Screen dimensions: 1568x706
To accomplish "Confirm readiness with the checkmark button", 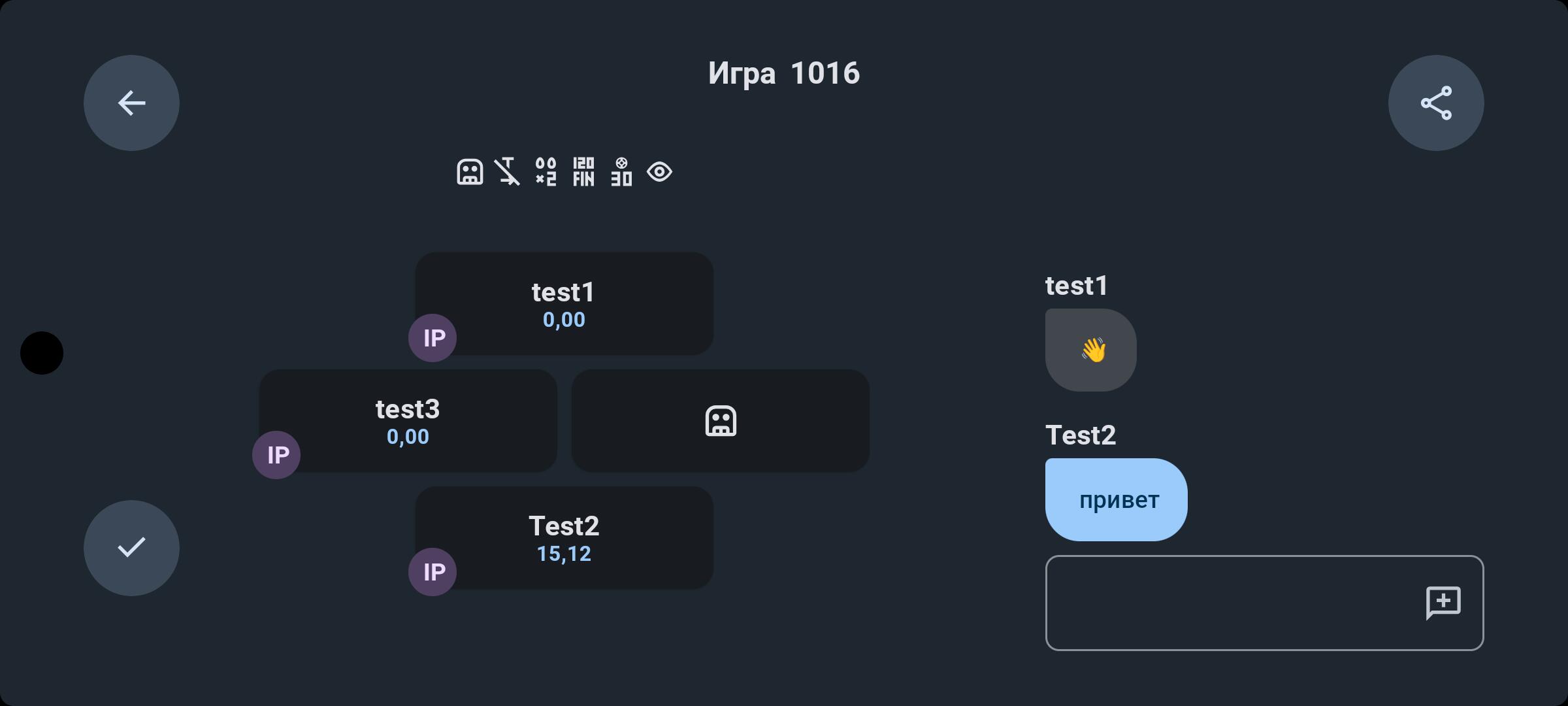I will 131,548.
